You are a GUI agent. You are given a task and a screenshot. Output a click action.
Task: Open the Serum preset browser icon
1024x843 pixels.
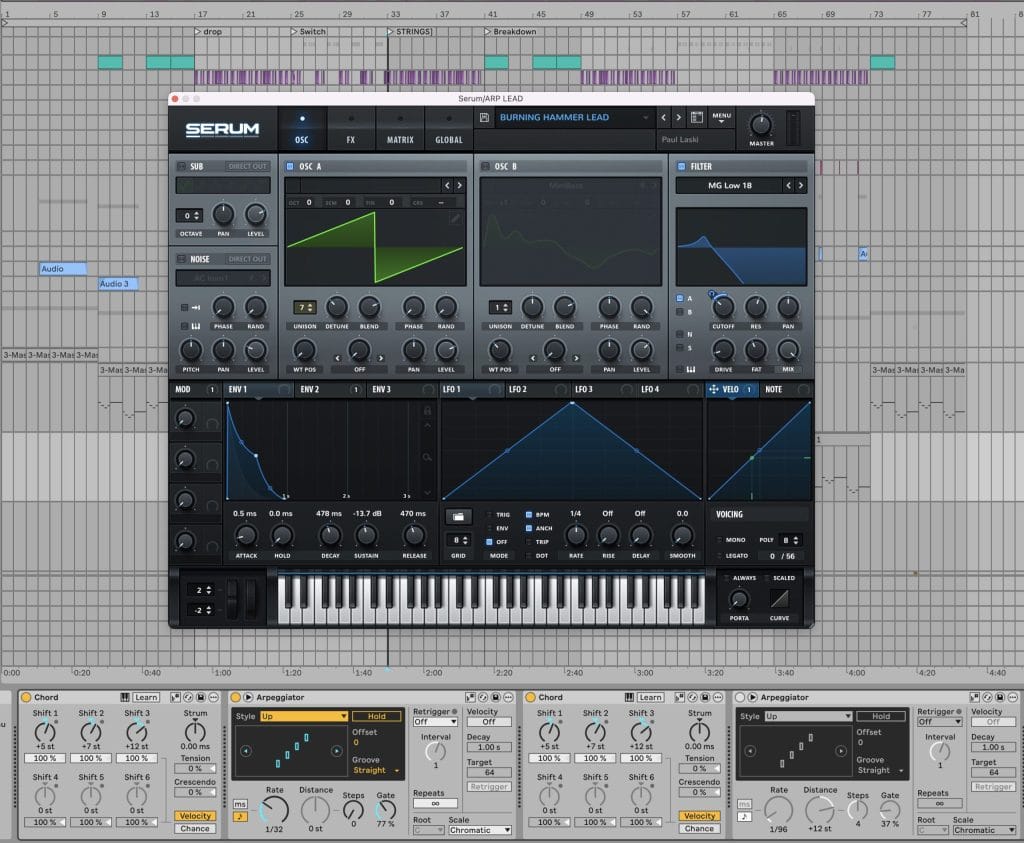[x=697, y=118]
